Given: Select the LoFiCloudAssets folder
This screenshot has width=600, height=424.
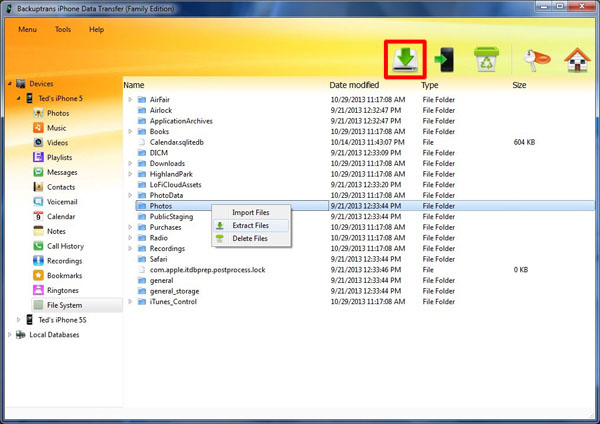Looking at the screenshot, I should 175,184.
